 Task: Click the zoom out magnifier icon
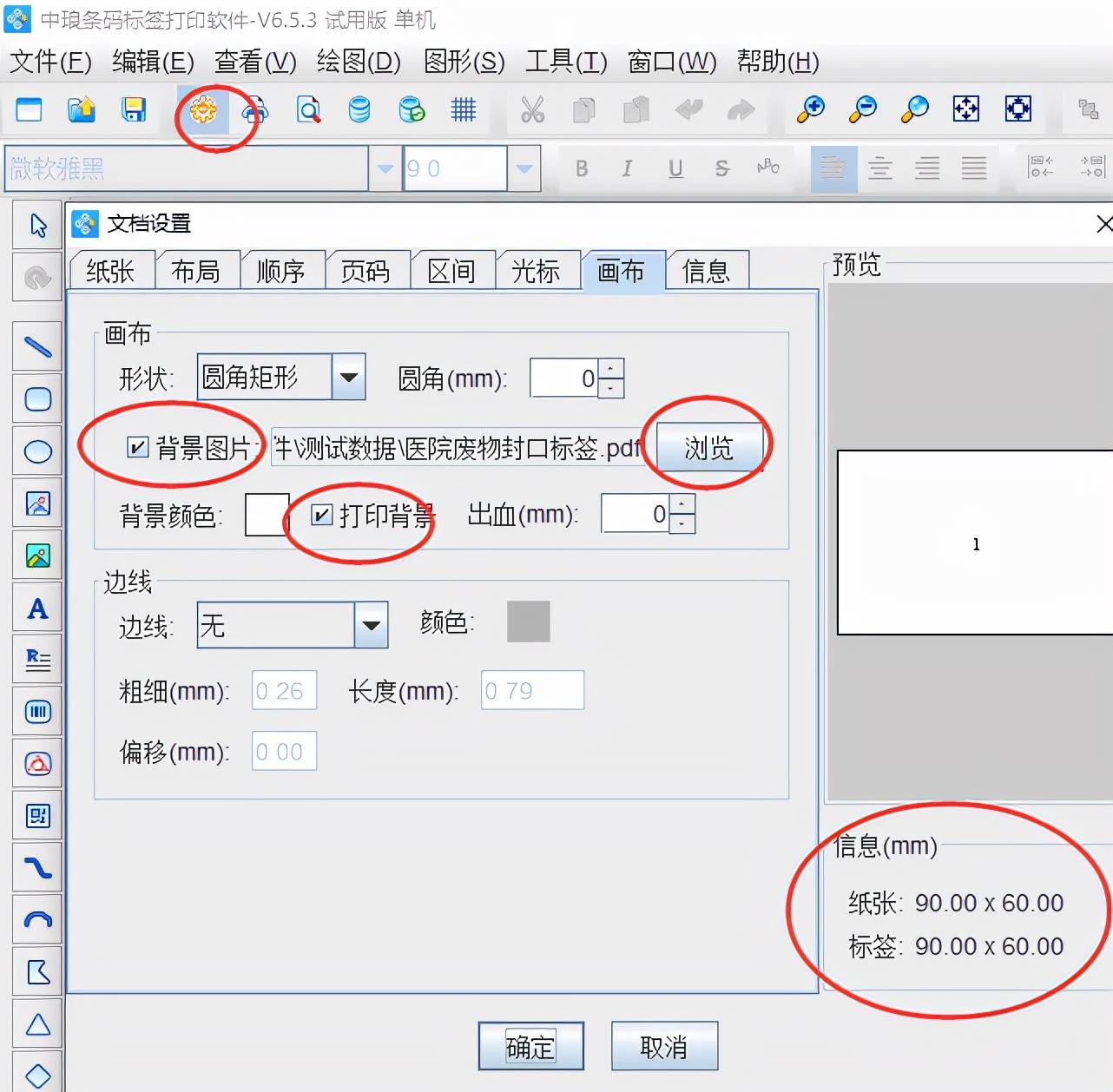click(863, 109)
